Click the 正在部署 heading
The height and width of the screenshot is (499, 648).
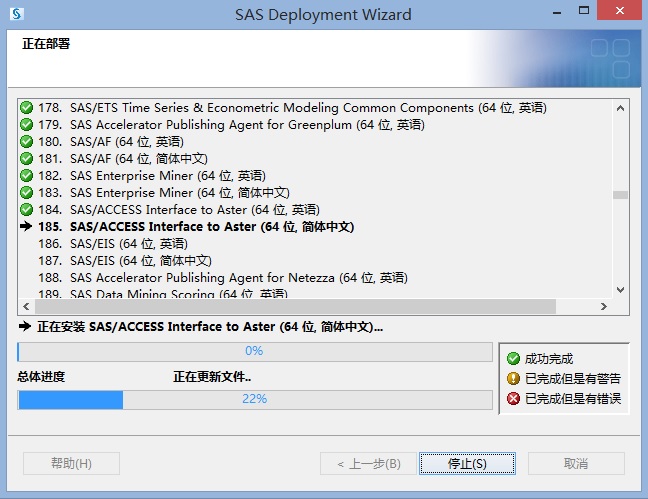pyautogui.click(x=46, y=43)
